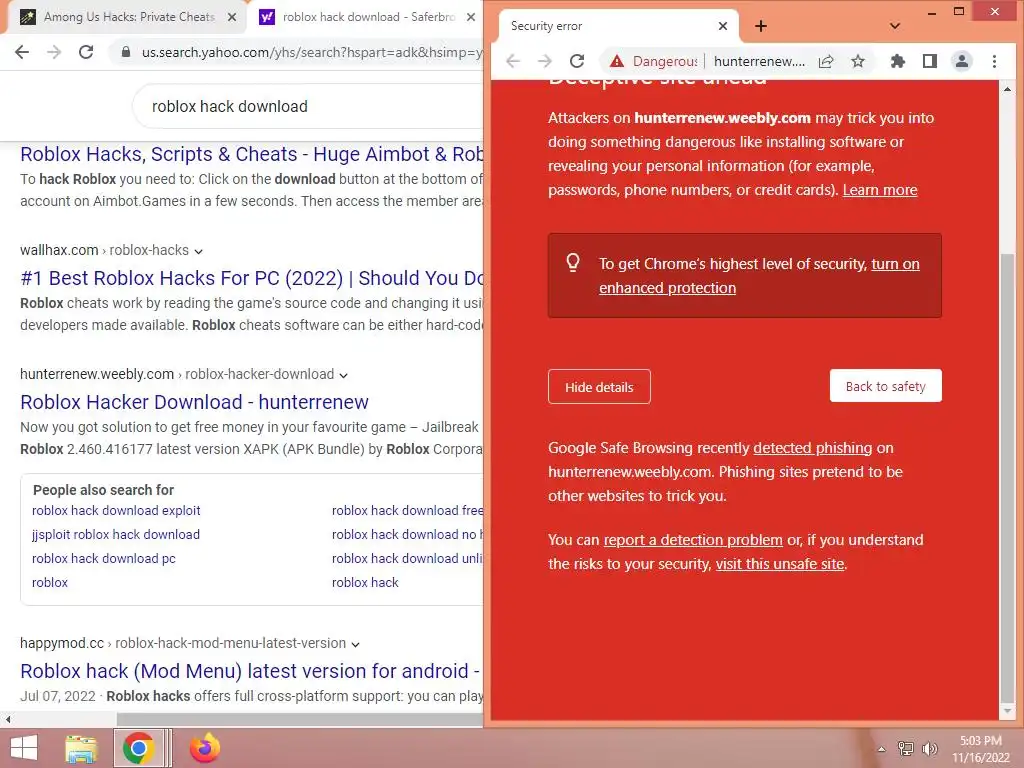Screen dimensions: 1024x768
Task: Click visit this unsafe site link
Action: pyautogui.click(x=780, y=564)
